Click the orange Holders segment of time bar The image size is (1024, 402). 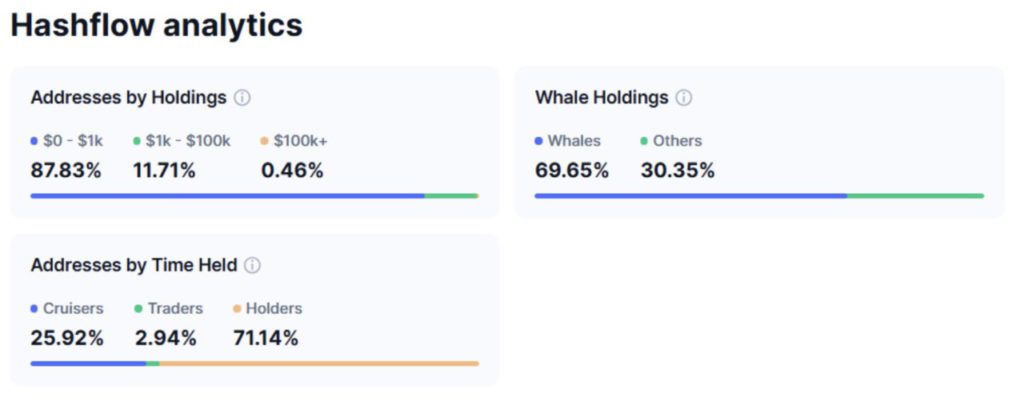tap(319, 363)
